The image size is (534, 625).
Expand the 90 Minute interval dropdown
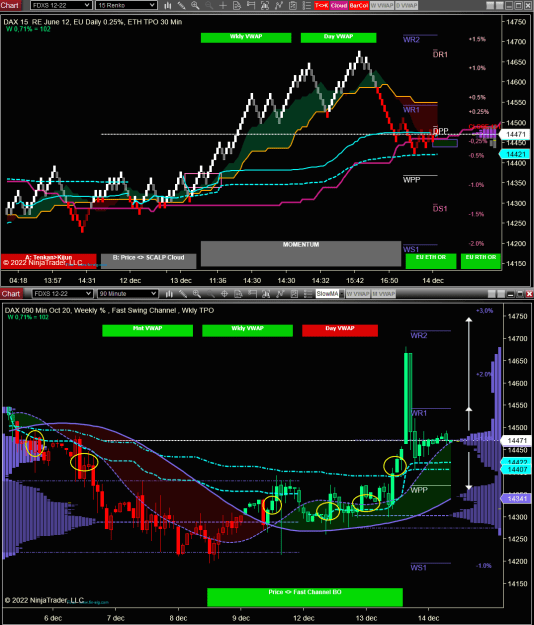128,294
